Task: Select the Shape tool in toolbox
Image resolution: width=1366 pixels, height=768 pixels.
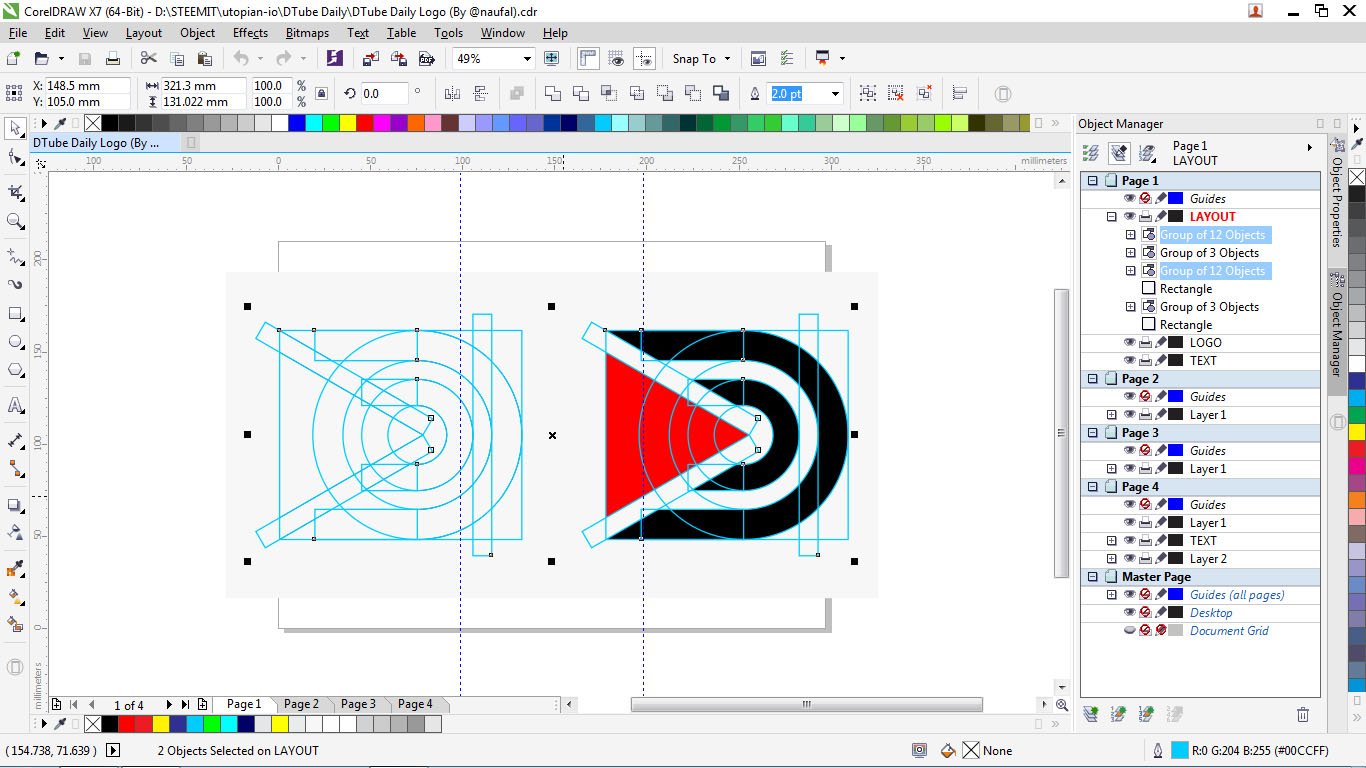Action: [x=15, y=157]
